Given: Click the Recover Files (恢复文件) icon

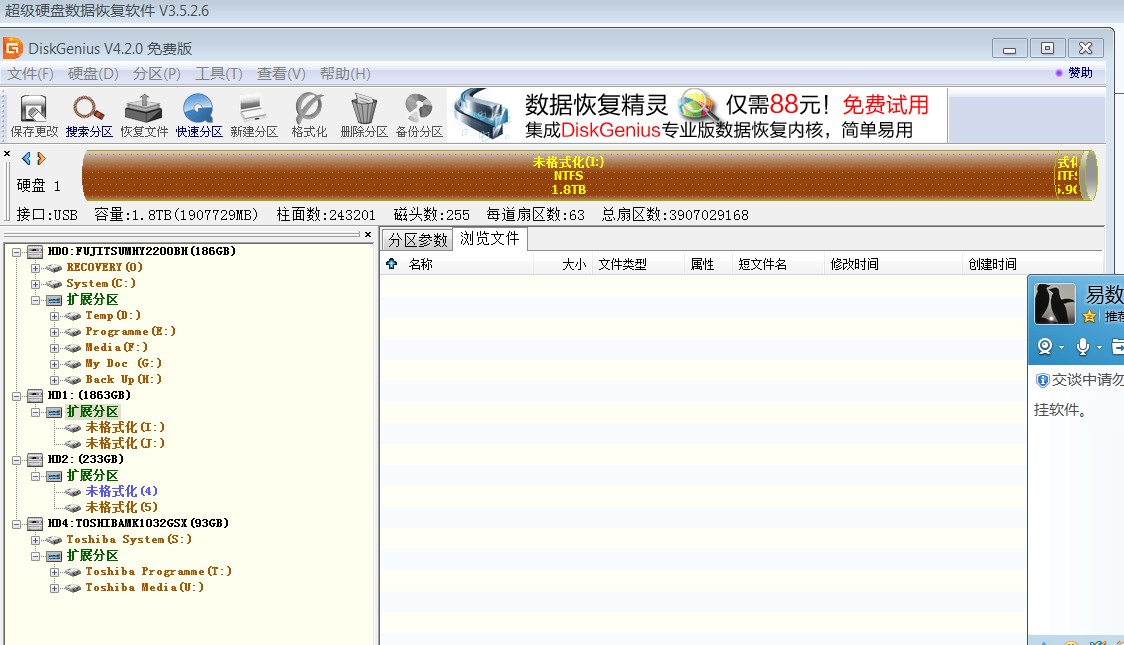Looking at the screenshot, I should click(144, 115).
